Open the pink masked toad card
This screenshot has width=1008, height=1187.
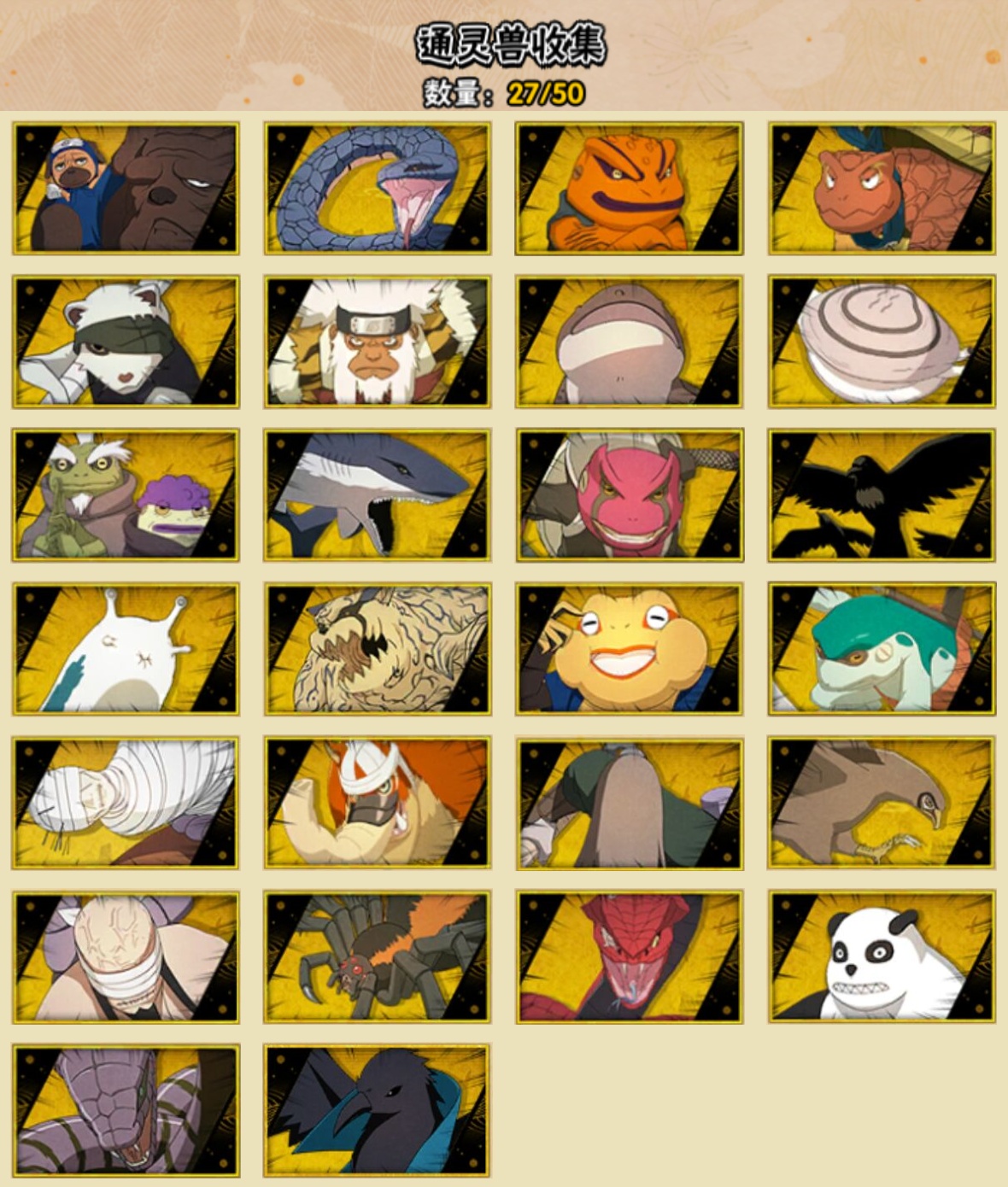coord(630,495)
